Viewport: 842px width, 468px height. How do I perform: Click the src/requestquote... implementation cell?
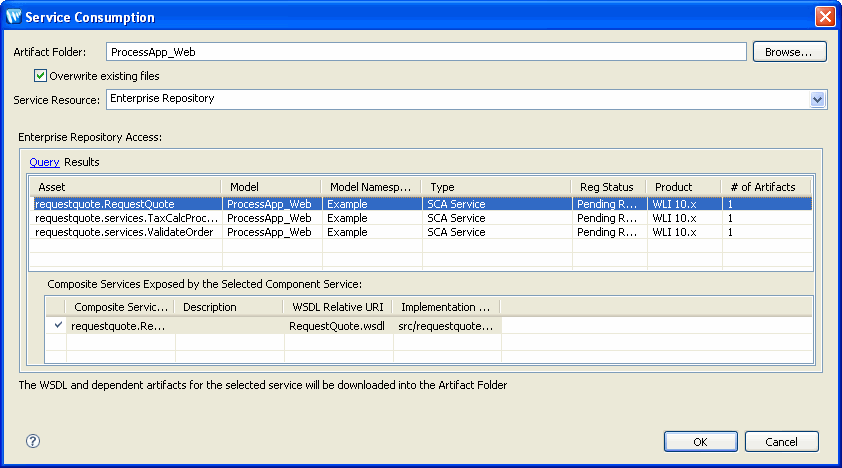(446, 326)
